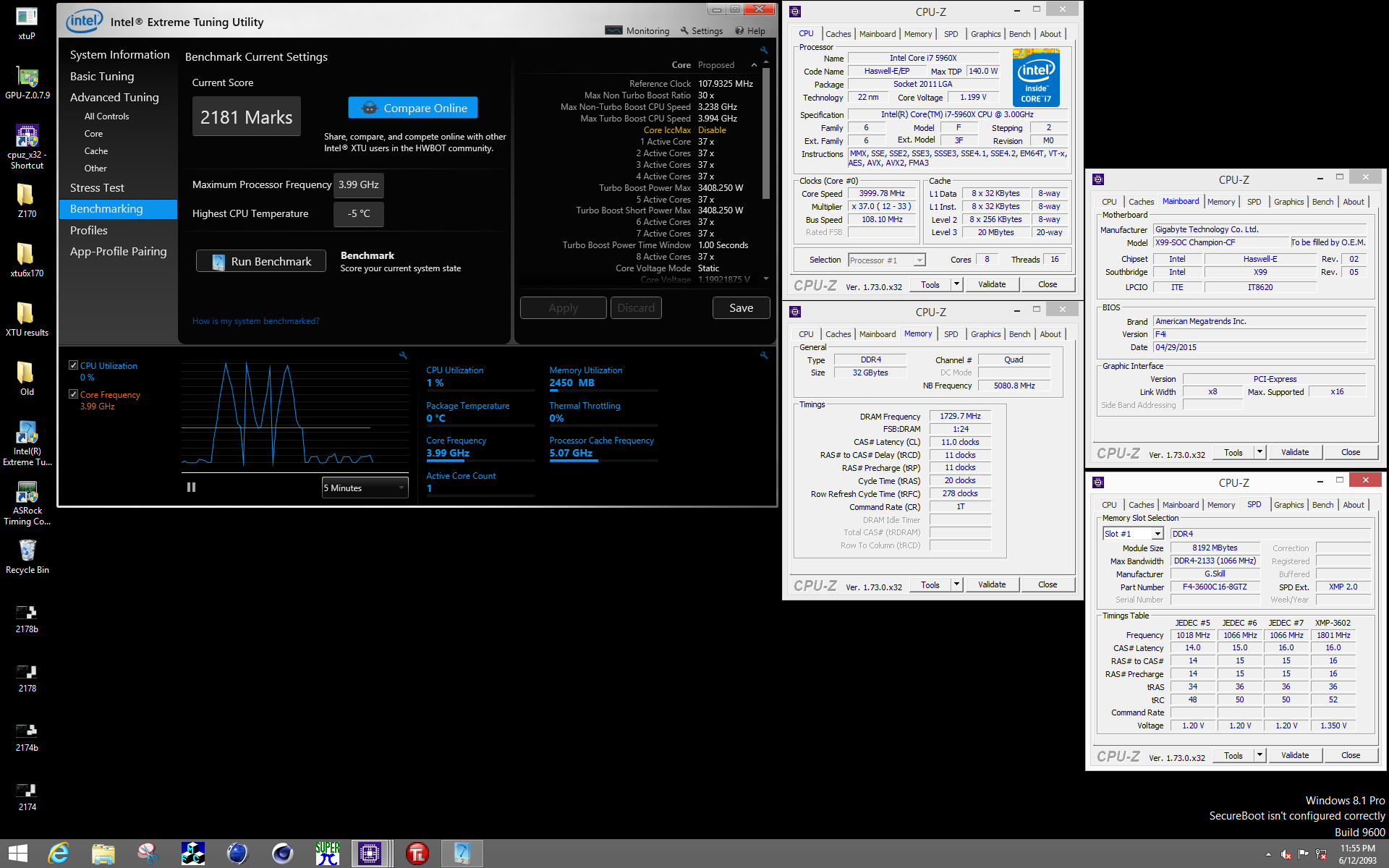Screen dimensions: 1389x868
Task: Open the 2174b desktop file
Action: point(27,736)
